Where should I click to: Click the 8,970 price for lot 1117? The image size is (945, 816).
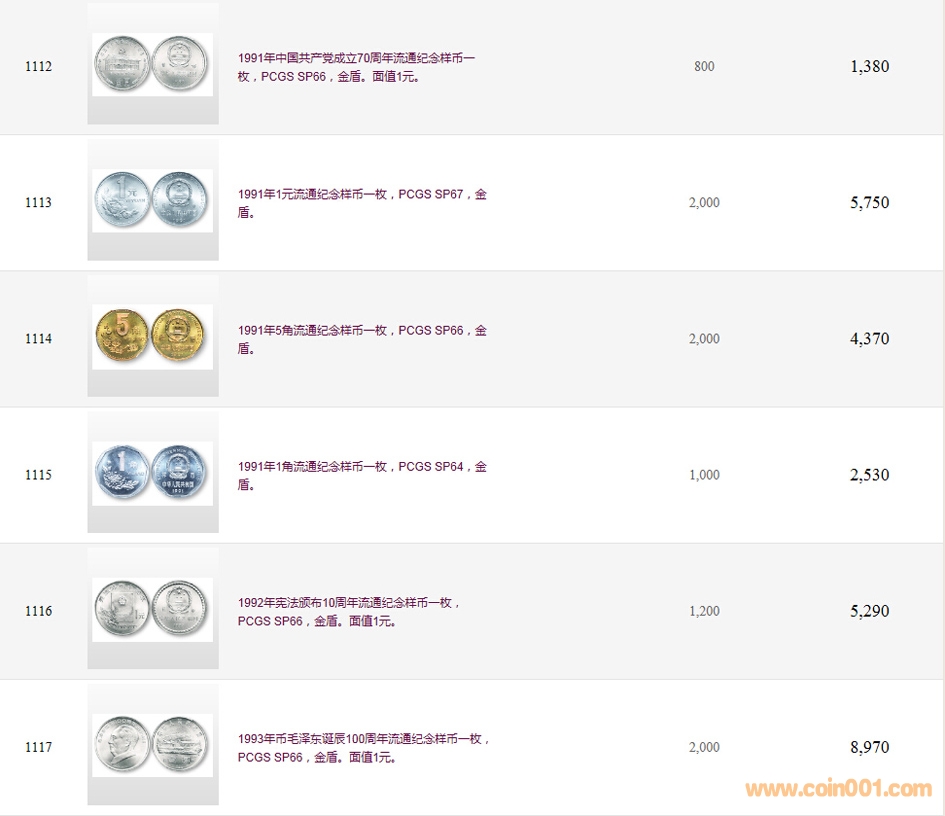click(x=870, y=747)
